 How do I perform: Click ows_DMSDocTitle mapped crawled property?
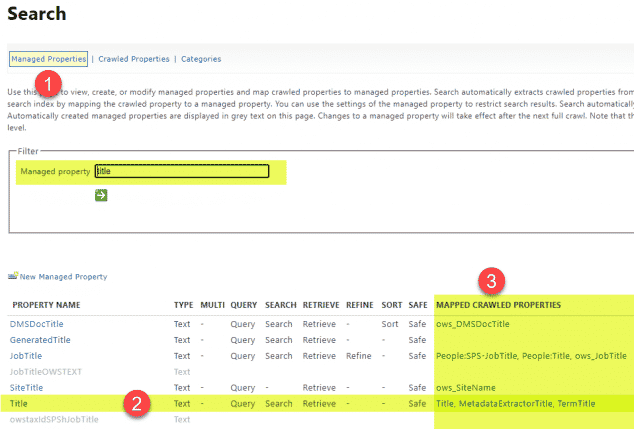click(x=473, y=324)
